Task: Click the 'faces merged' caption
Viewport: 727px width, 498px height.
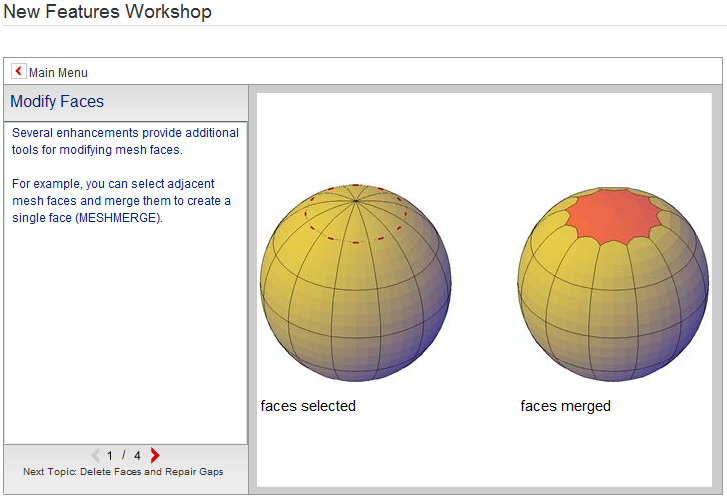Action: (565, 406)
